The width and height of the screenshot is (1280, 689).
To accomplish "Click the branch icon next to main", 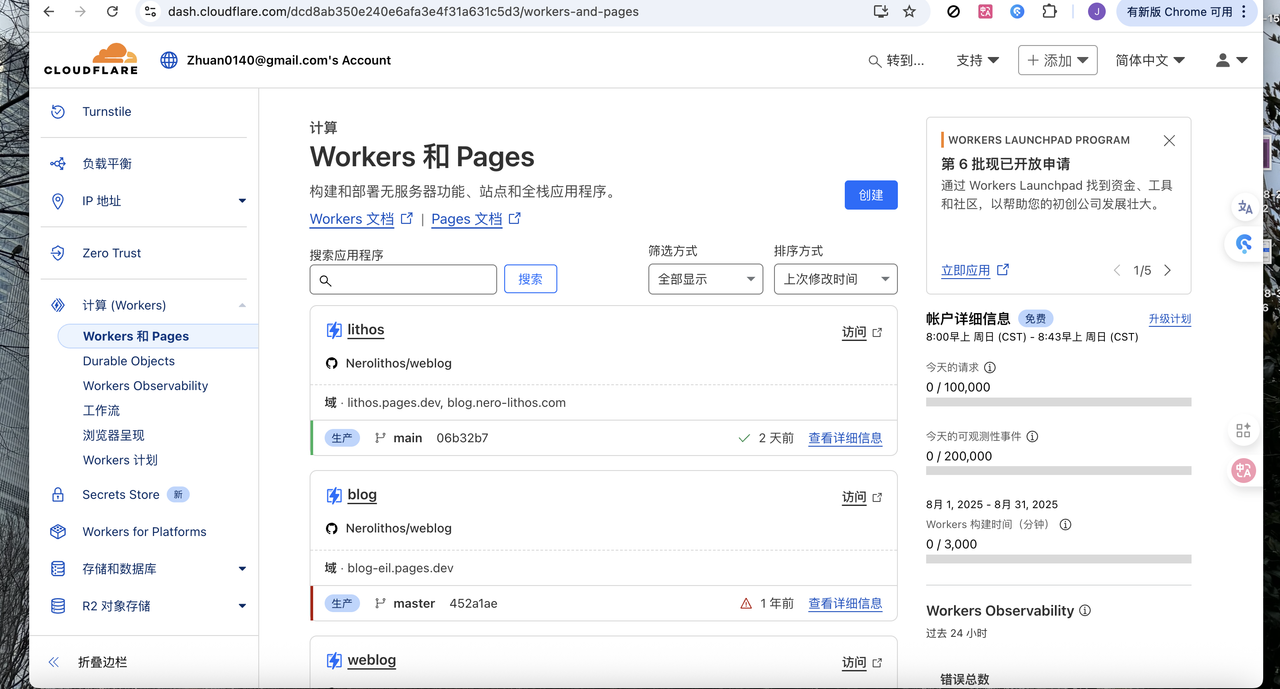I will [x=380, y=438].
